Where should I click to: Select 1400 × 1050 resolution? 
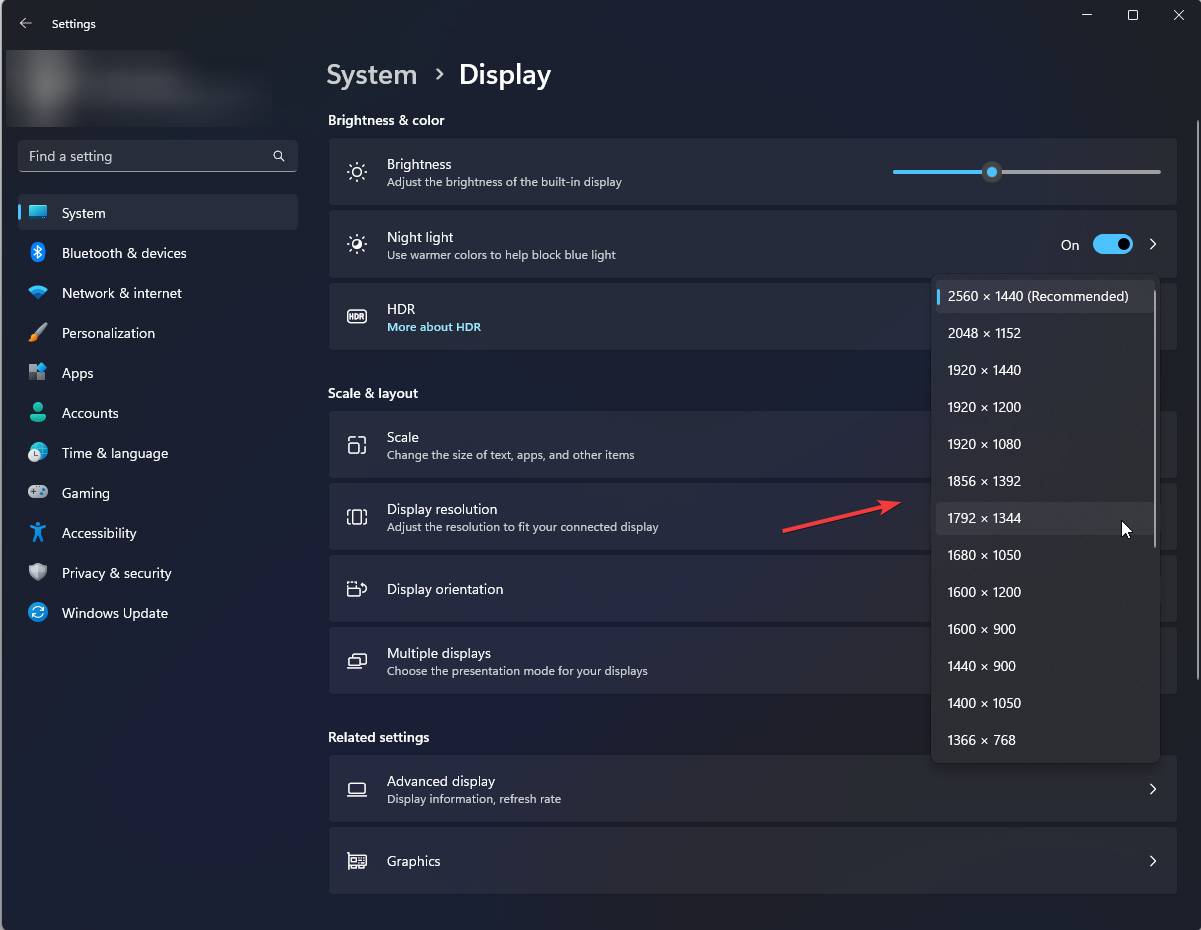[x=1044, y=703]
